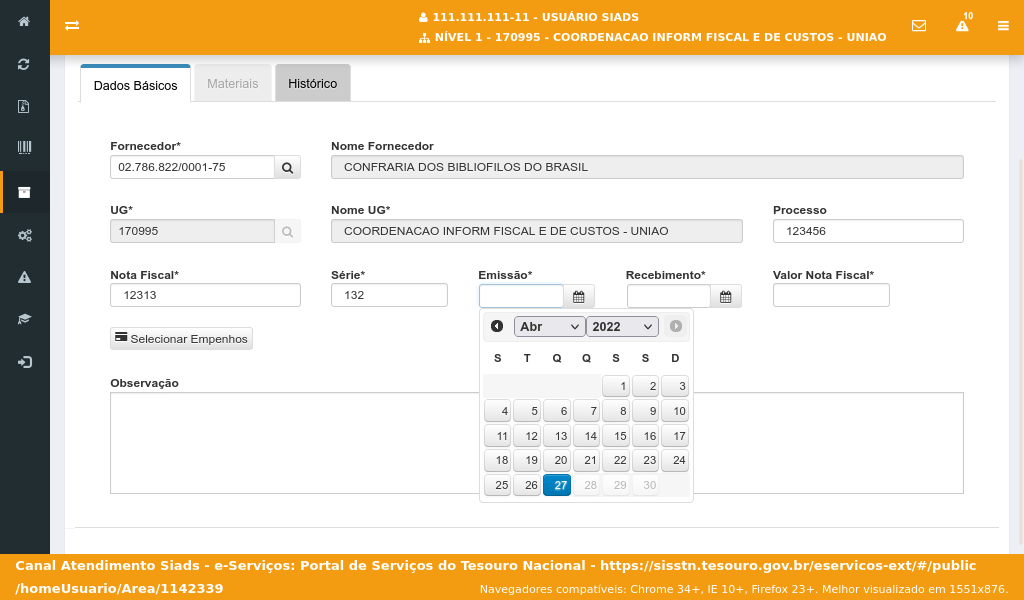Pick day 10 in the calendar
Viewport: 1024px width, 600px height.
pos(675,411)
